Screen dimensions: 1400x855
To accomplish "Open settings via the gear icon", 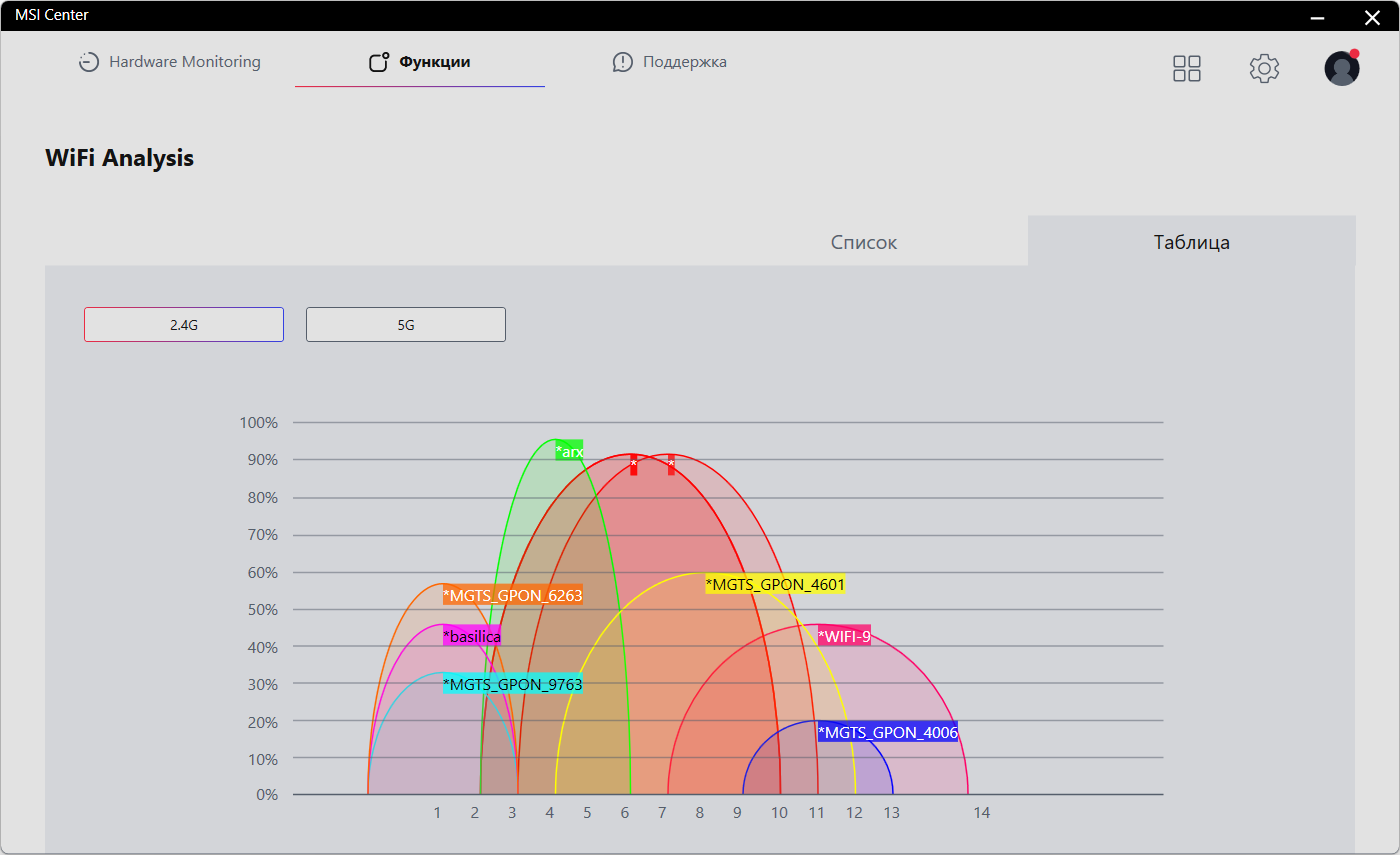I will 1265,68.
